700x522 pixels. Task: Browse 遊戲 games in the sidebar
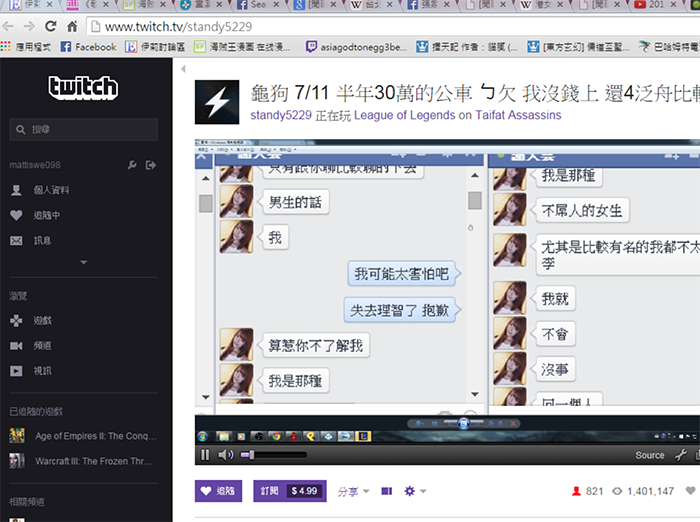(42, 320)
